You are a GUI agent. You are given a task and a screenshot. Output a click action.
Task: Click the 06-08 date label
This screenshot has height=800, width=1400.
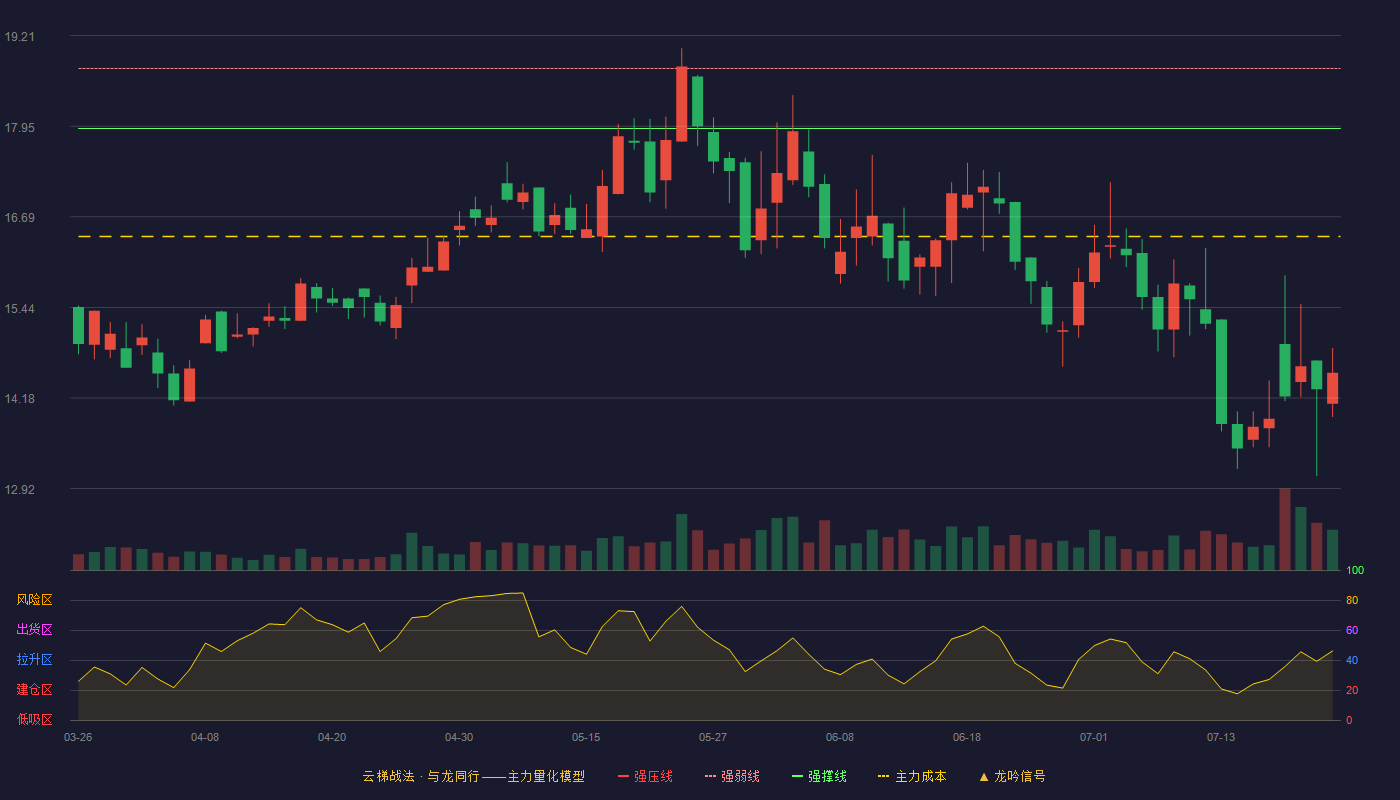pyautogui.click(x=840, y=737)
